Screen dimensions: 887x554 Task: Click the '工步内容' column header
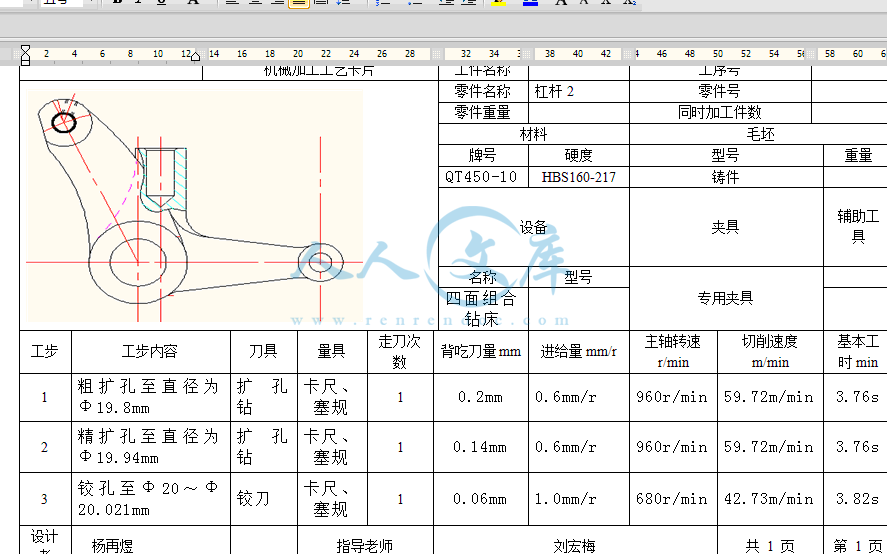click(150, 351)
